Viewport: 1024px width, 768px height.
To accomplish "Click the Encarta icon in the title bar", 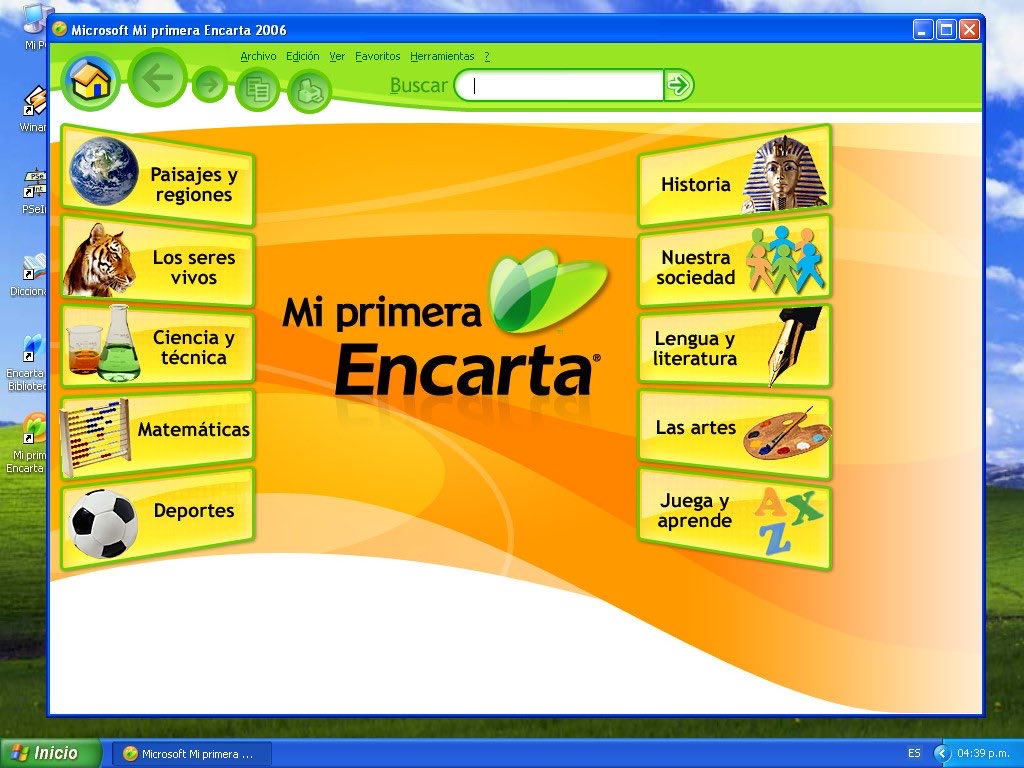I will coord(59,29).
